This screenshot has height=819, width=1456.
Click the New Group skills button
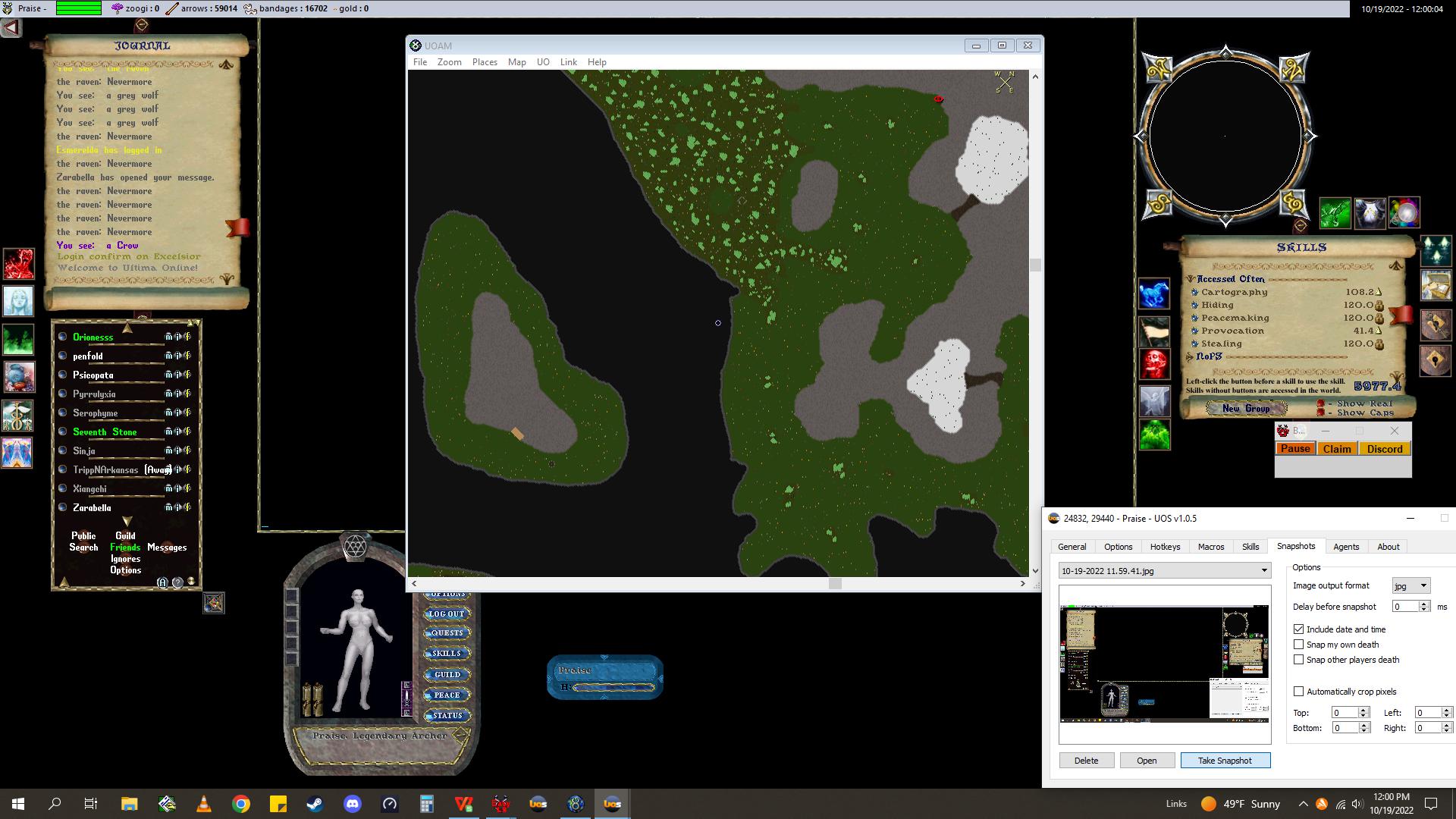click(1246, 409)
